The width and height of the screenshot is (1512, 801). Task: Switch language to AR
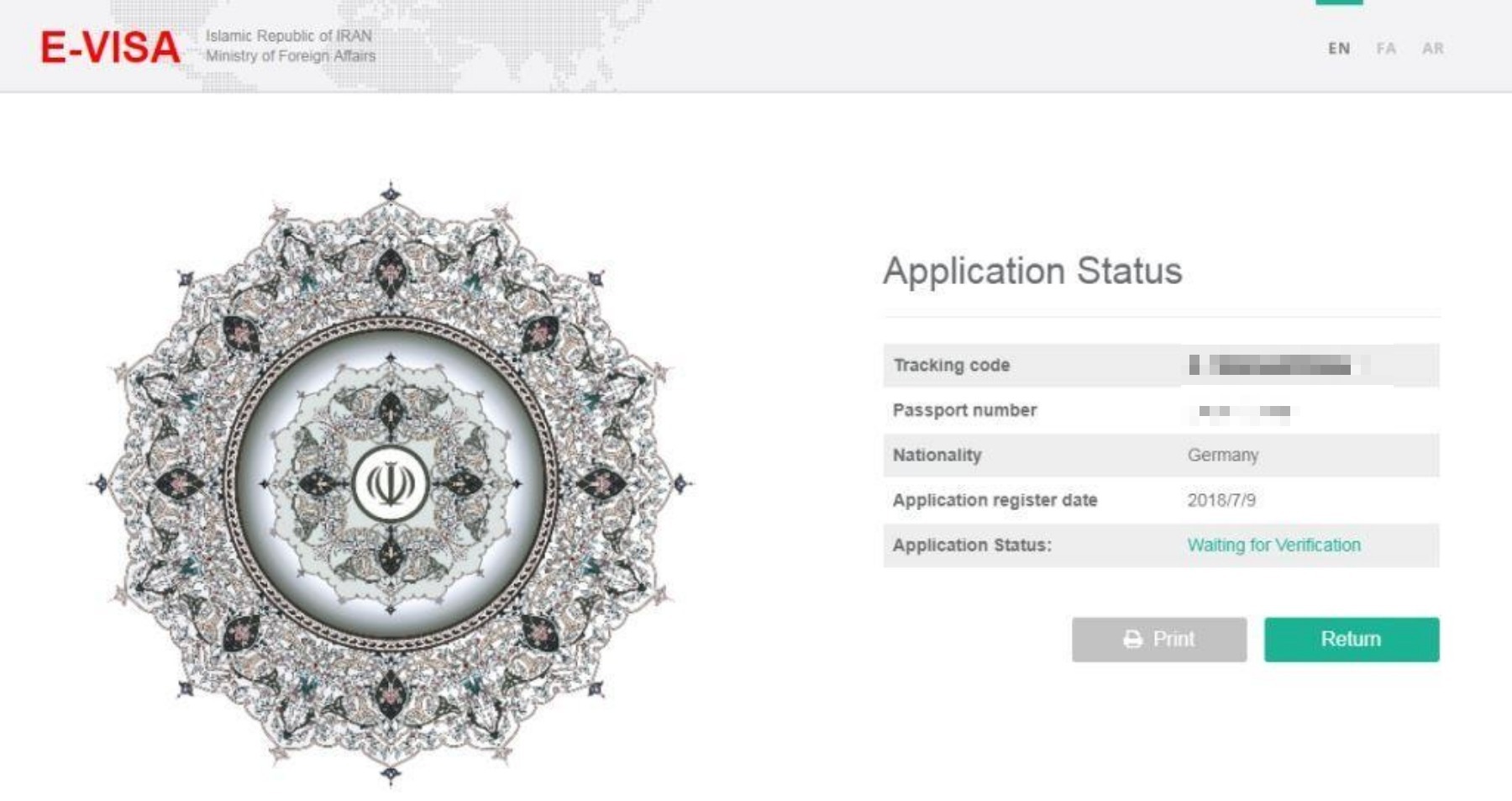click(x=1433, y=49)
